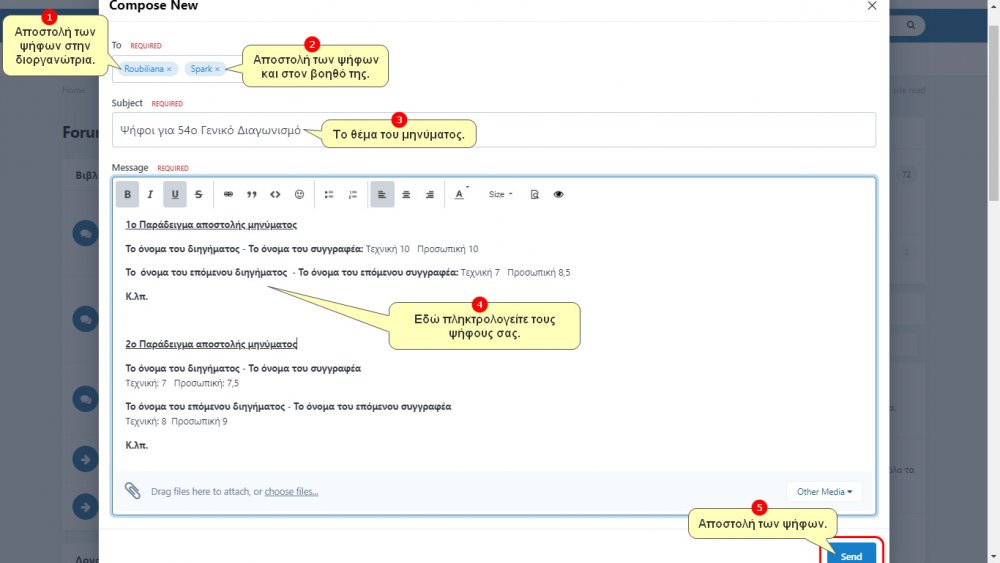The image size is (1000, 563).
Task: Remove the Roubiliana recipient tag
Action: click(169, 69)
